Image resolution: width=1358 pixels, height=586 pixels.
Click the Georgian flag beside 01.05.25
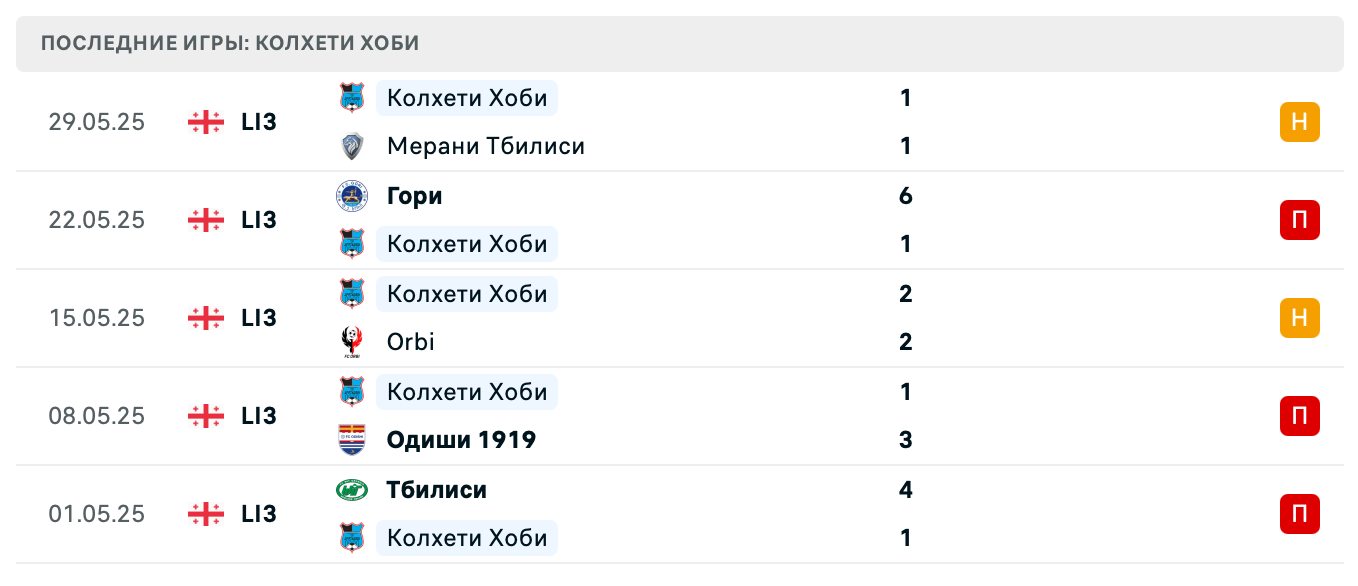(x=204, y=513)
